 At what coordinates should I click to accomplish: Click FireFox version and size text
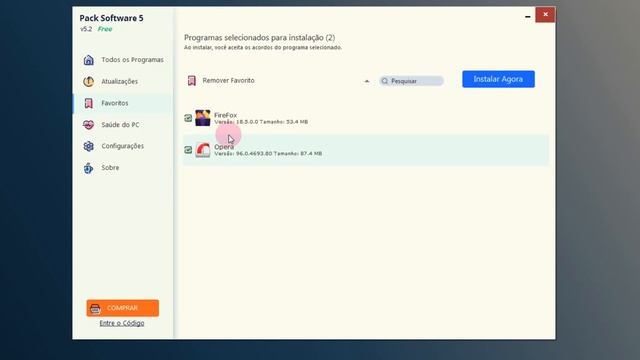pyautogui.click(x=261, y=122)
